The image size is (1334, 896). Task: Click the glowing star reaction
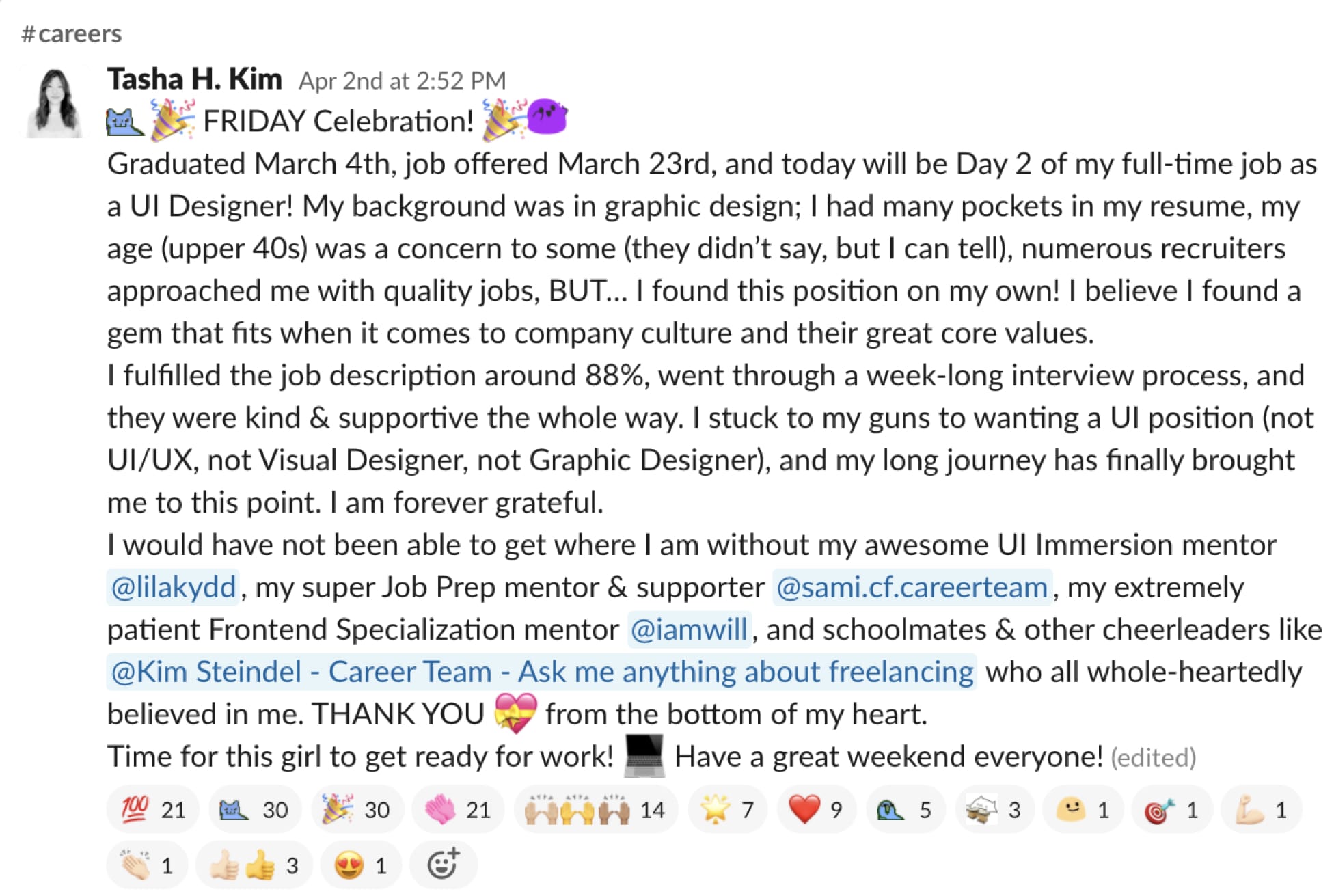727,810
